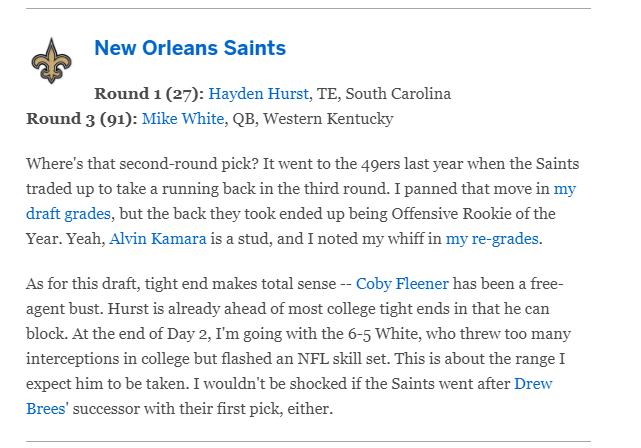Click the bold 'Round 3 (91):' label

82,119
